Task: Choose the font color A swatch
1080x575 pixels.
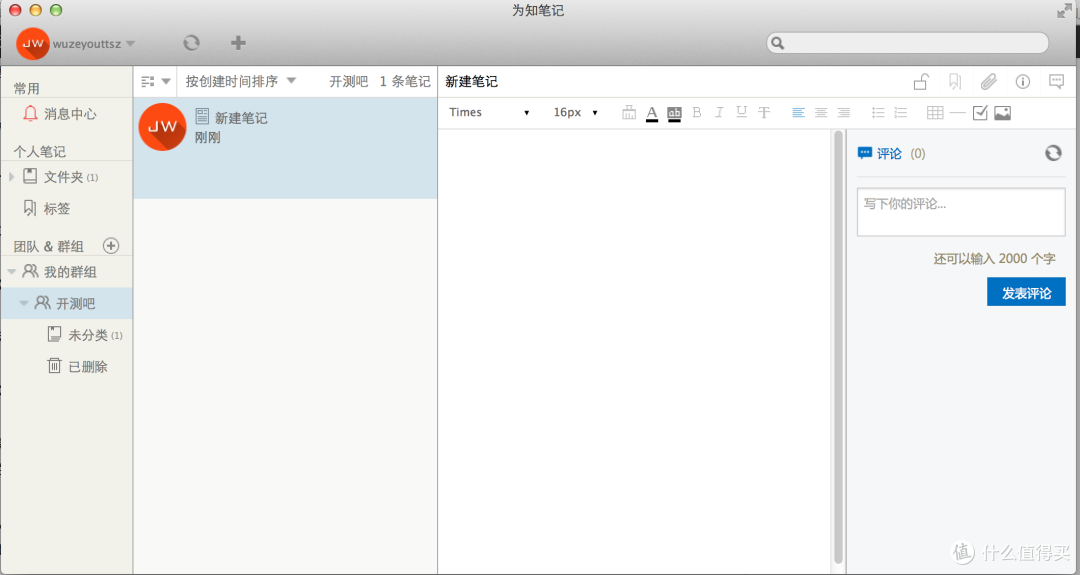Action: pyautogui.click(x=652, y=113)
